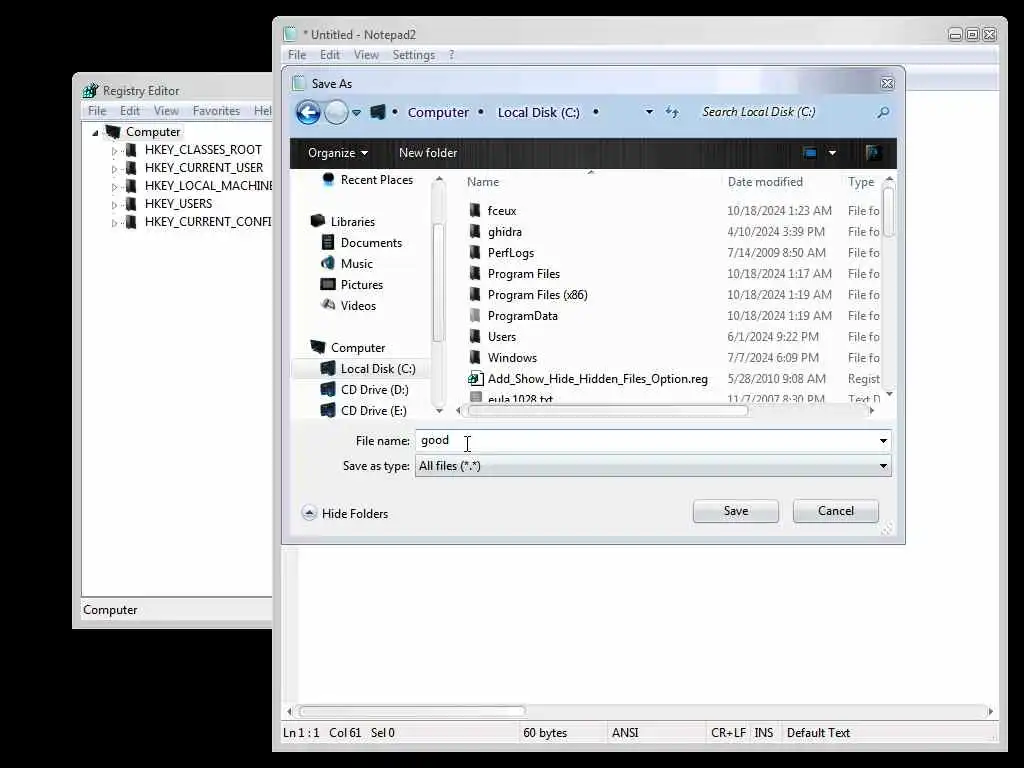Screen dimensions: 1024x768
Task: Open the Organize dropdown menu
Action: tap(338, 153)
